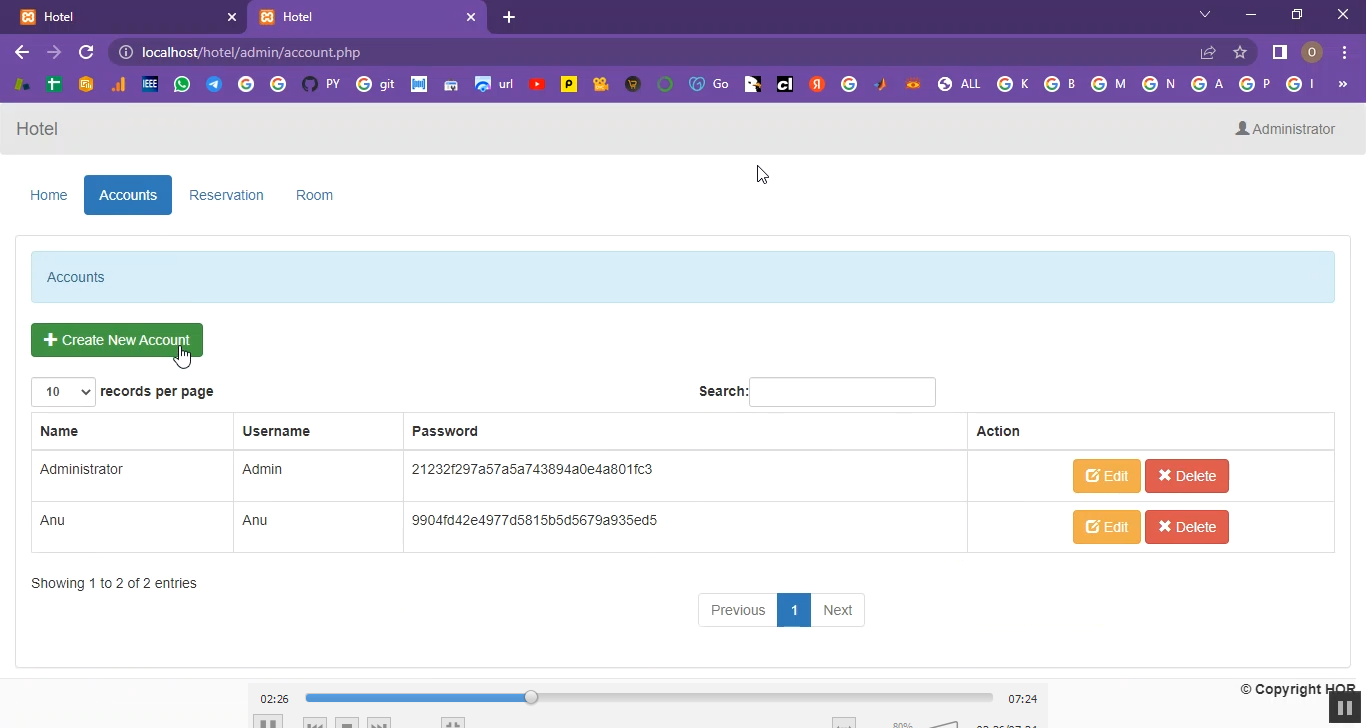The width and height of the screenshot is (1366, 728).
Task: Open the browser side panel icon
Action: pyautogui.click(x=1279, y=52)
